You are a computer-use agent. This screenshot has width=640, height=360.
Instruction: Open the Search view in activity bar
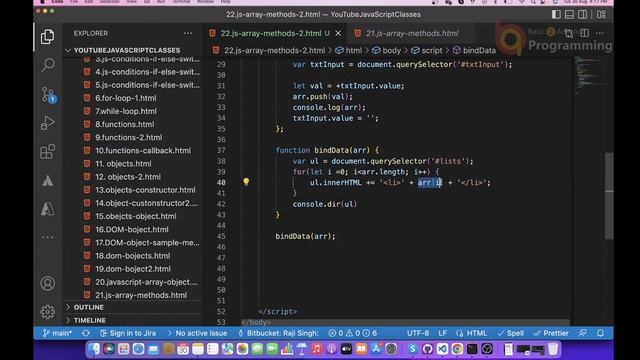48,65
